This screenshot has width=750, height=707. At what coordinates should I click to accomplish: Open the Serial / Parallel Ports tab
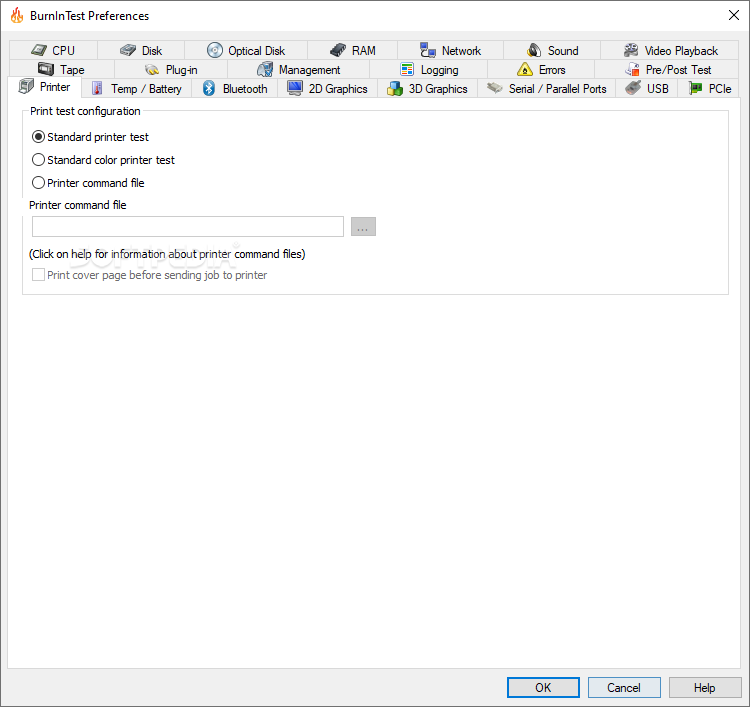click(547, 88)
